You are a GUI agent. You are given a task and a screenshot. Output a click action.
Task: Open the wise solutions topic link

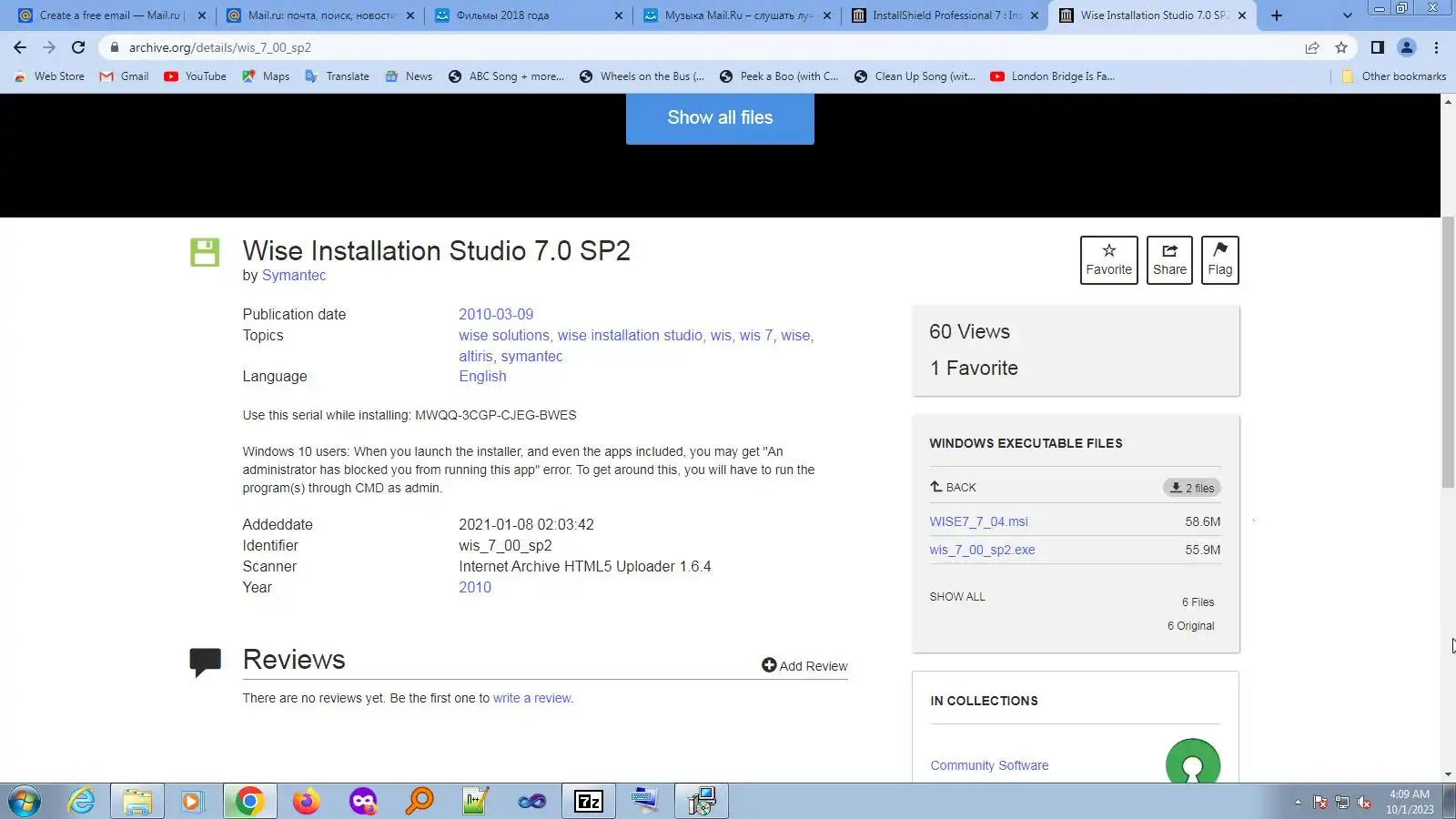[504, 336]
